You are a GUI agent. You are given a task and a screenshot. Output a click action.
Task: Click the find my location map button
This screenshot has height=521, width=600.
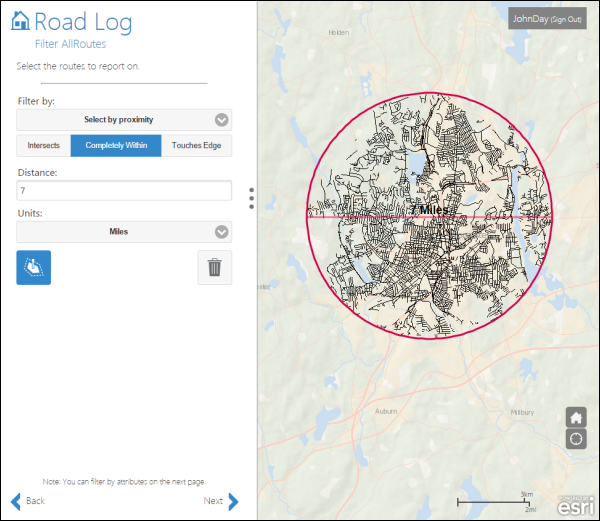pyautogui.click(x=576, y=439)
